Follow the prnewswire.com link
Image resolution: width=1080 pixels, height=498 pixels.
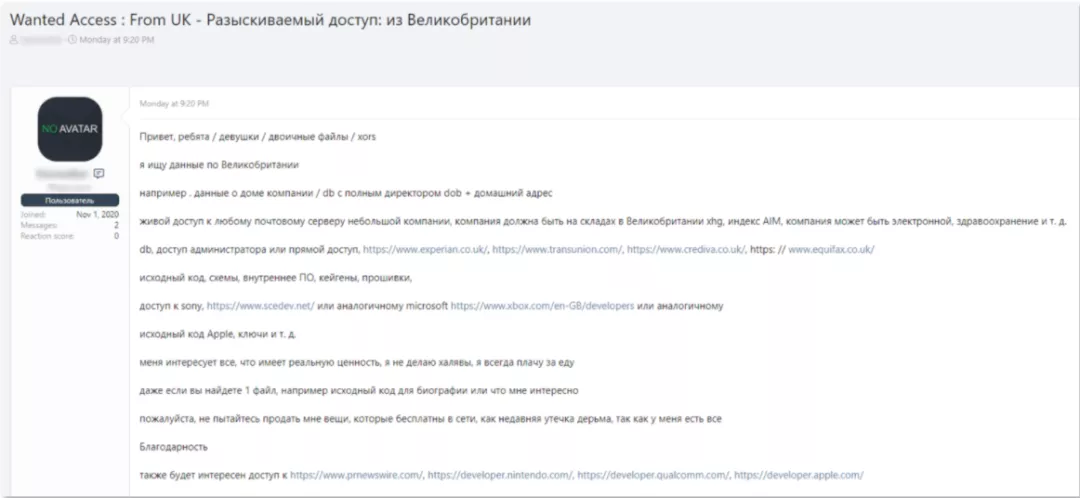(356, 474)
